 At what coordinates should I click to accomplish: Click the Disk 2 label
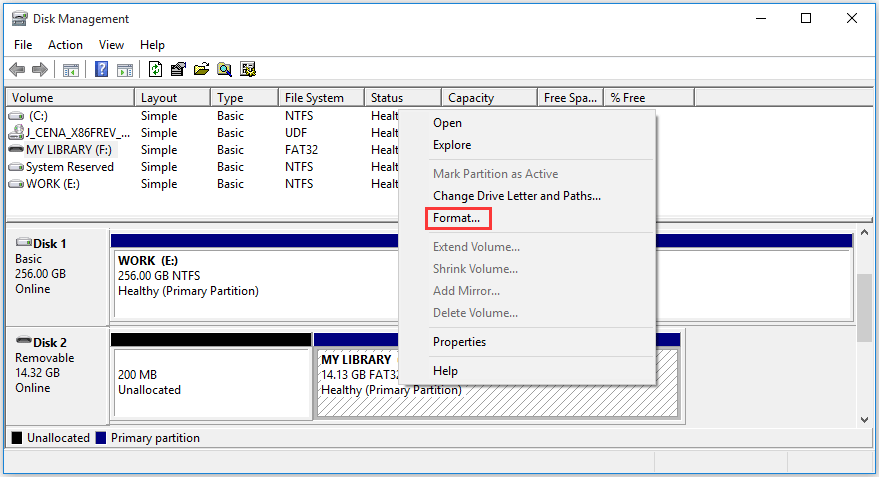pyautogui.click(x=50, y=342)
